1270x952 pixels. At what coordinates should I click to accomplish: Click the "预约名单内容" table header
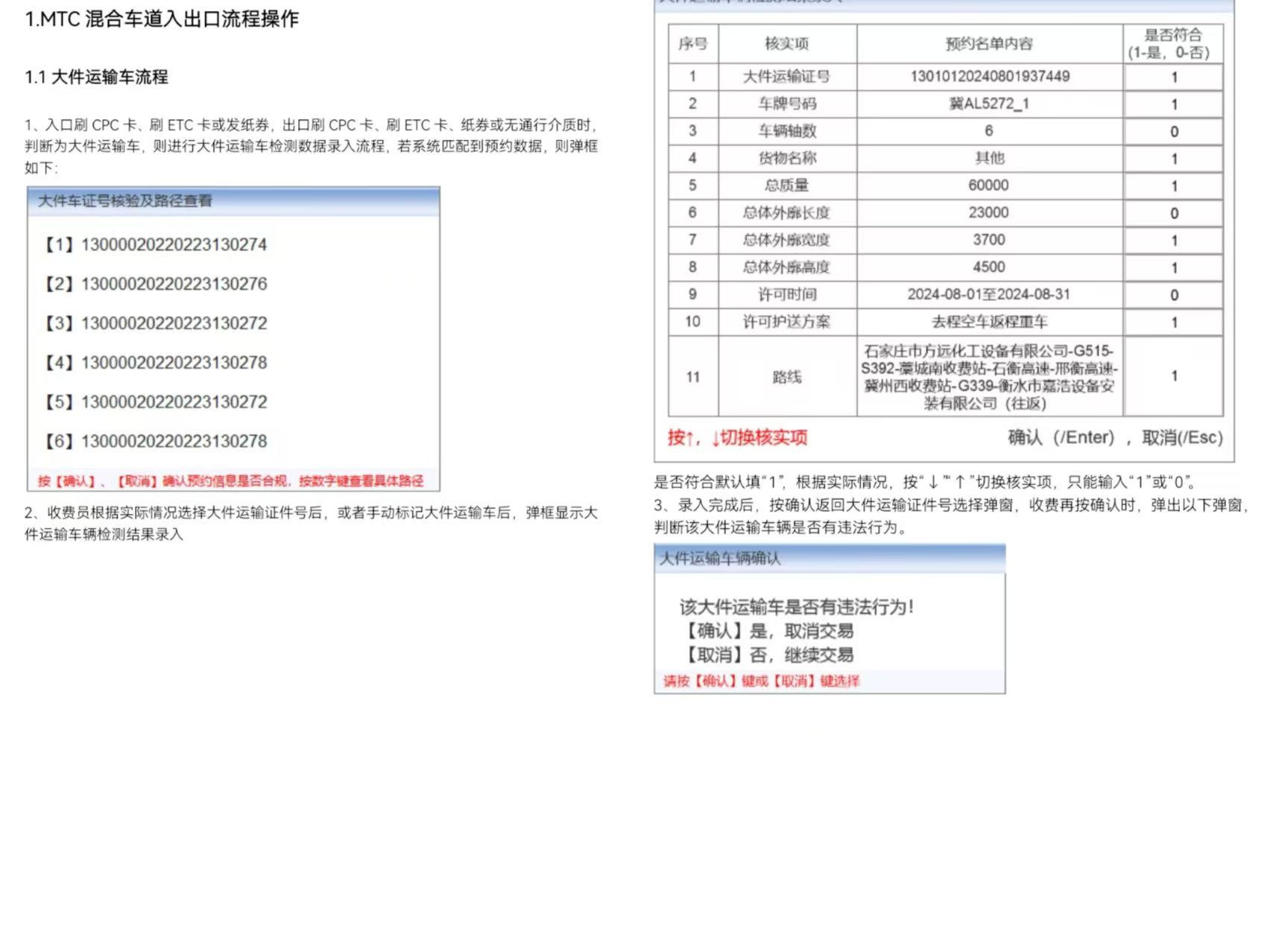click(989, 44)
